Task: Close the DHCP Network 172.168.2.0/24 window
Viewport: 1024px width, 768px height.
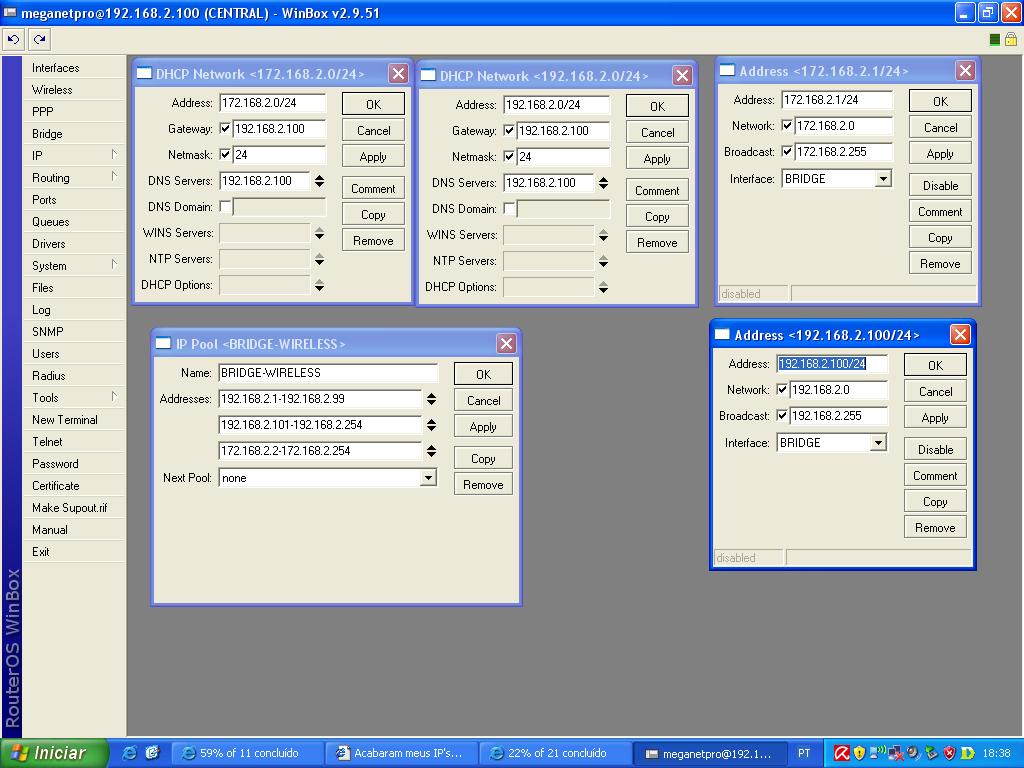Action: click(398, 73)
